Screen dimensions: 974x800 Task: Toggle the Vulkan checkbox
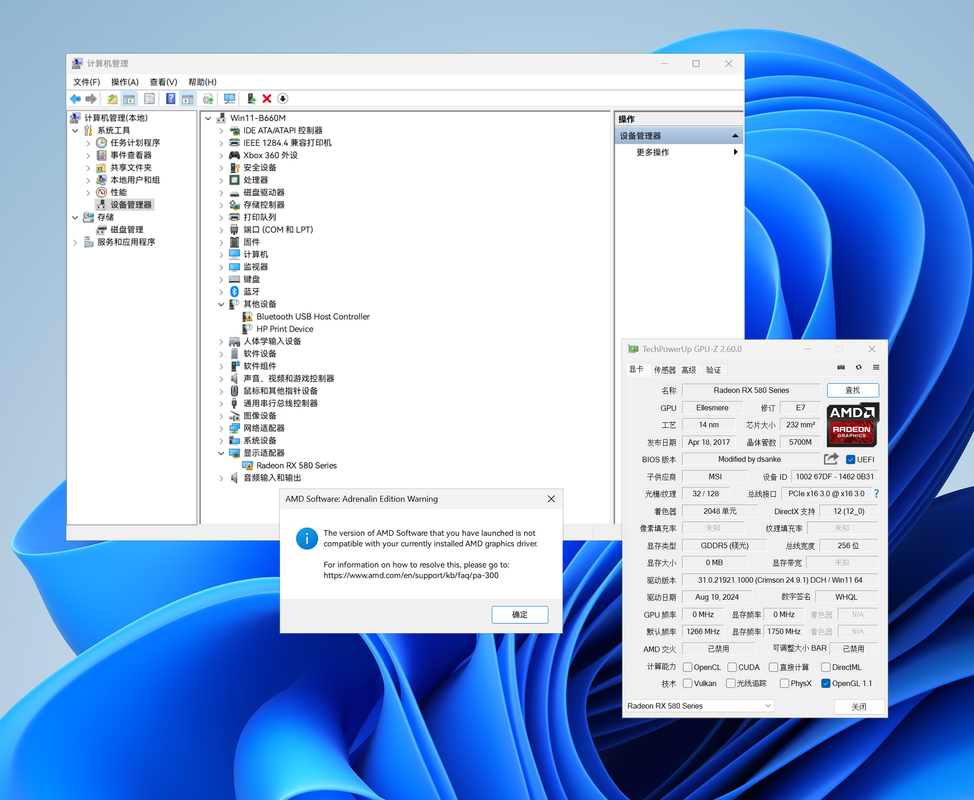coord(688,683)
